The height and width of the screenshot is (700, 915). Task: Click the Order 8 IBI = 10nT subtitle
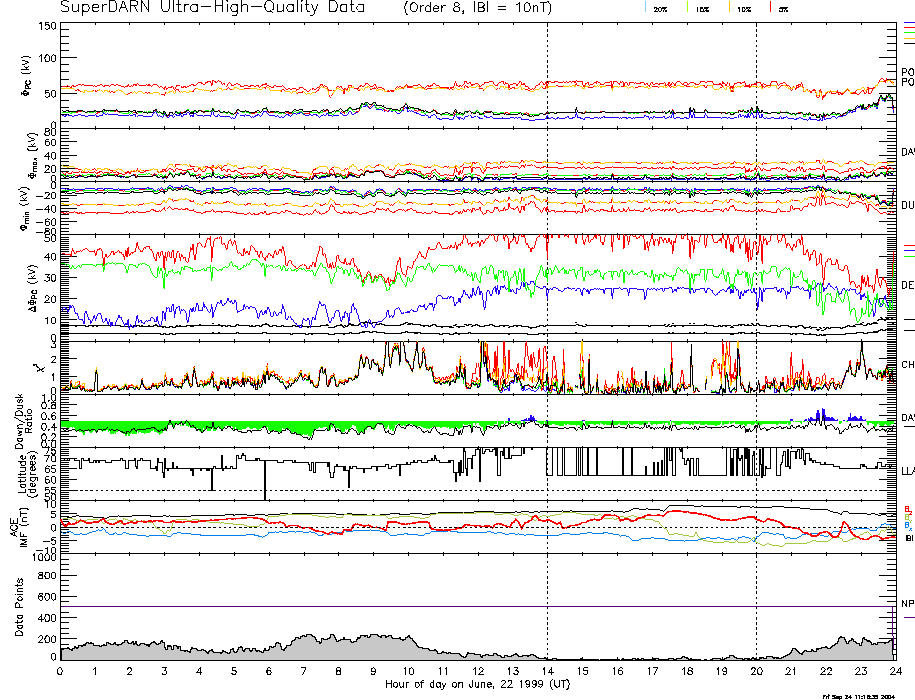(x=490, y=8)
